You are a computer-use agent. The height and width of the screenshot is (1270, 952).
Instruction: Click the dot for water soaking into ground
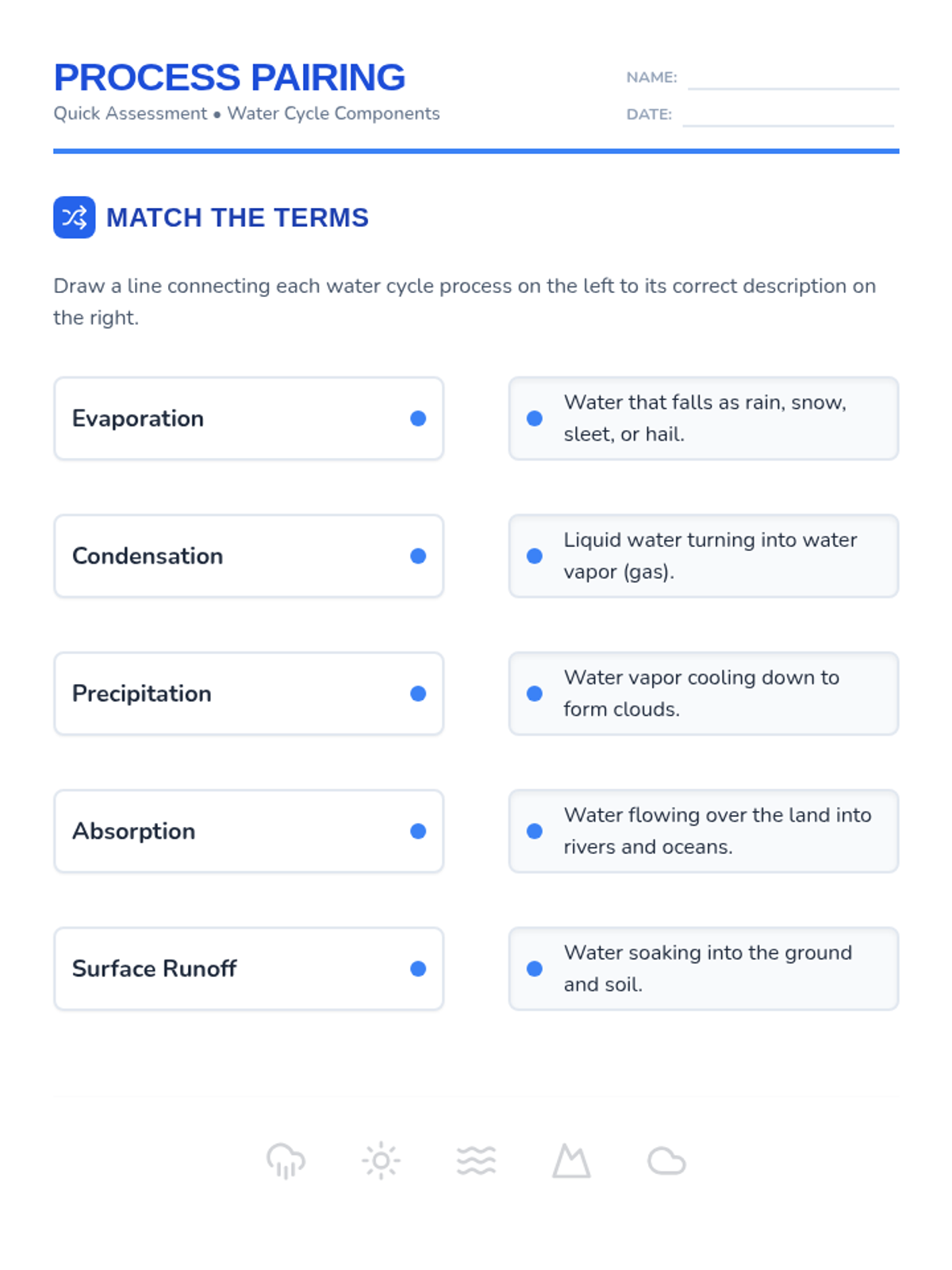click(535, 968)
